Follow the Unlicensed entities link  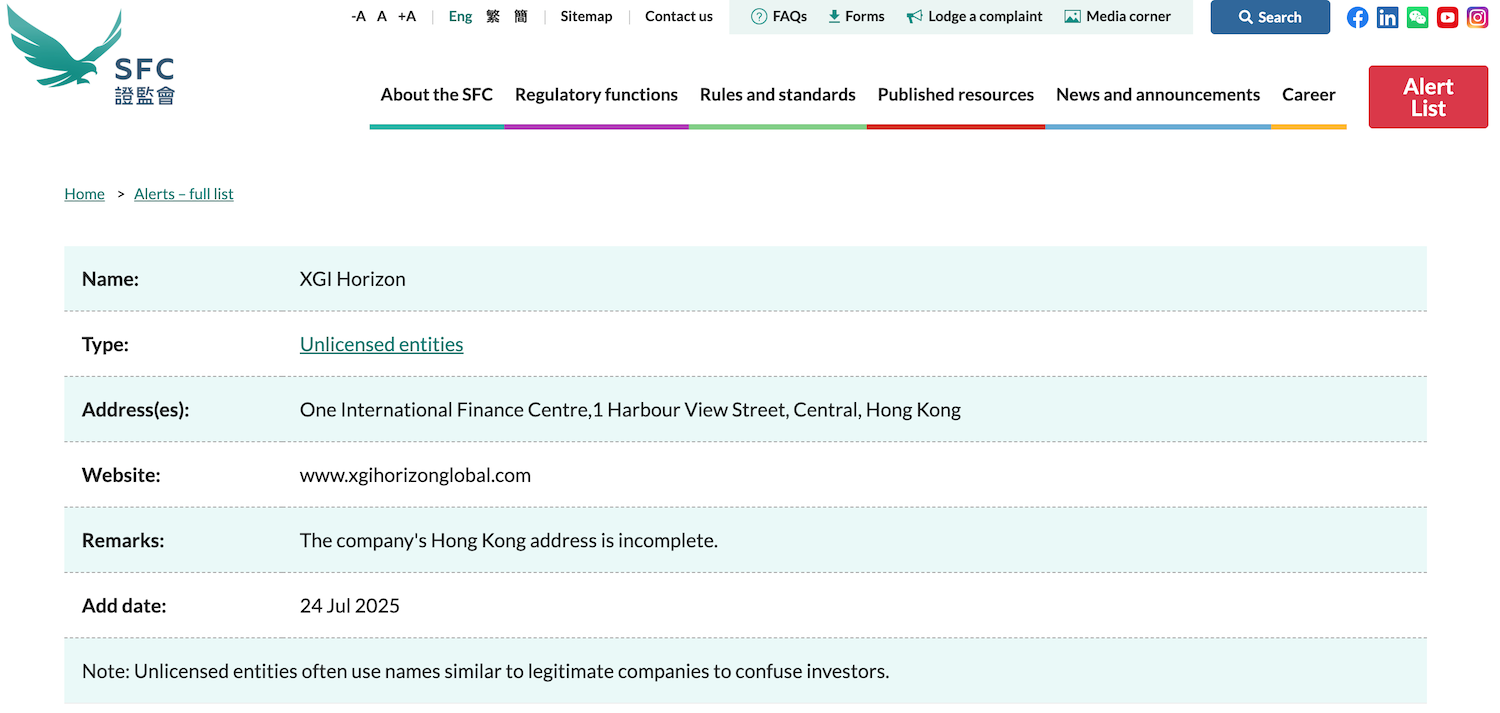[x=381, y=344]
